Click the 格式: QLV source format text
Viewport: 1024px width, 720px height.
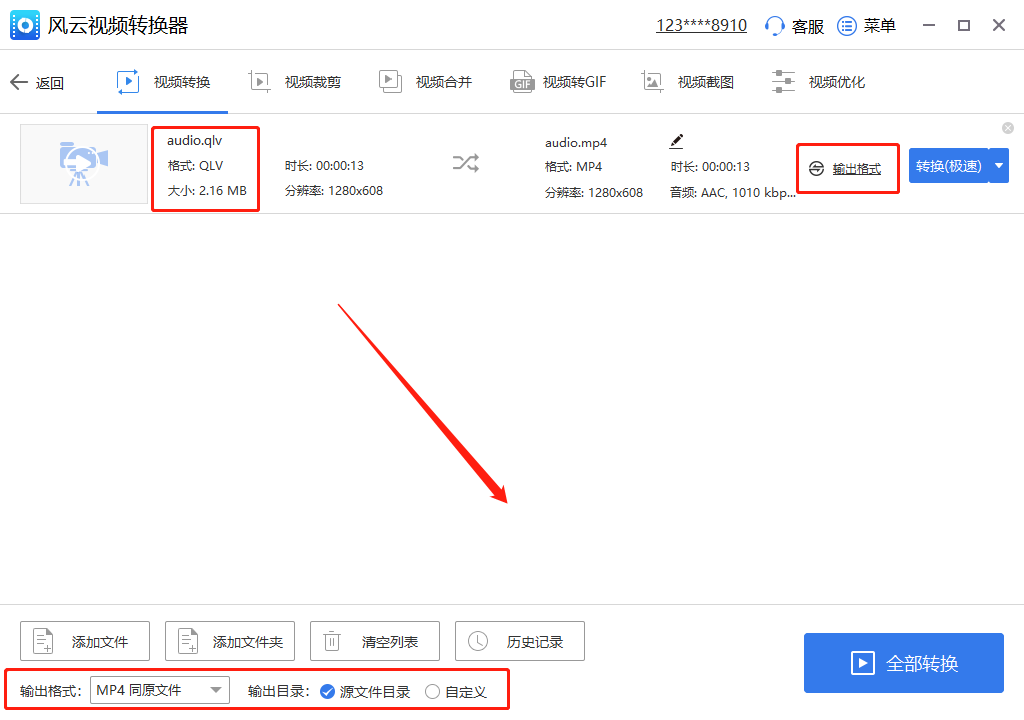(x=195, y=165)
